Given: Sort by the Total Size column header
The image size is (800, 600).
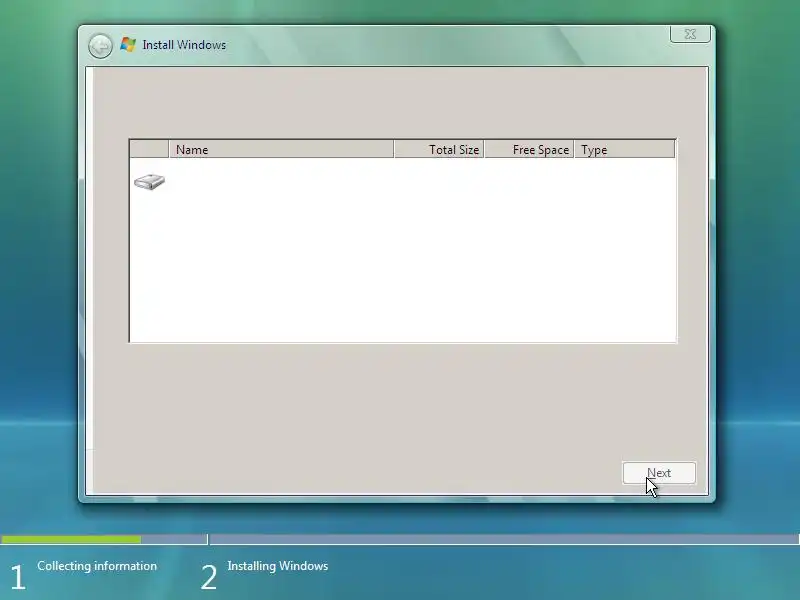Looking at the screenshot, I should [439, 149].
